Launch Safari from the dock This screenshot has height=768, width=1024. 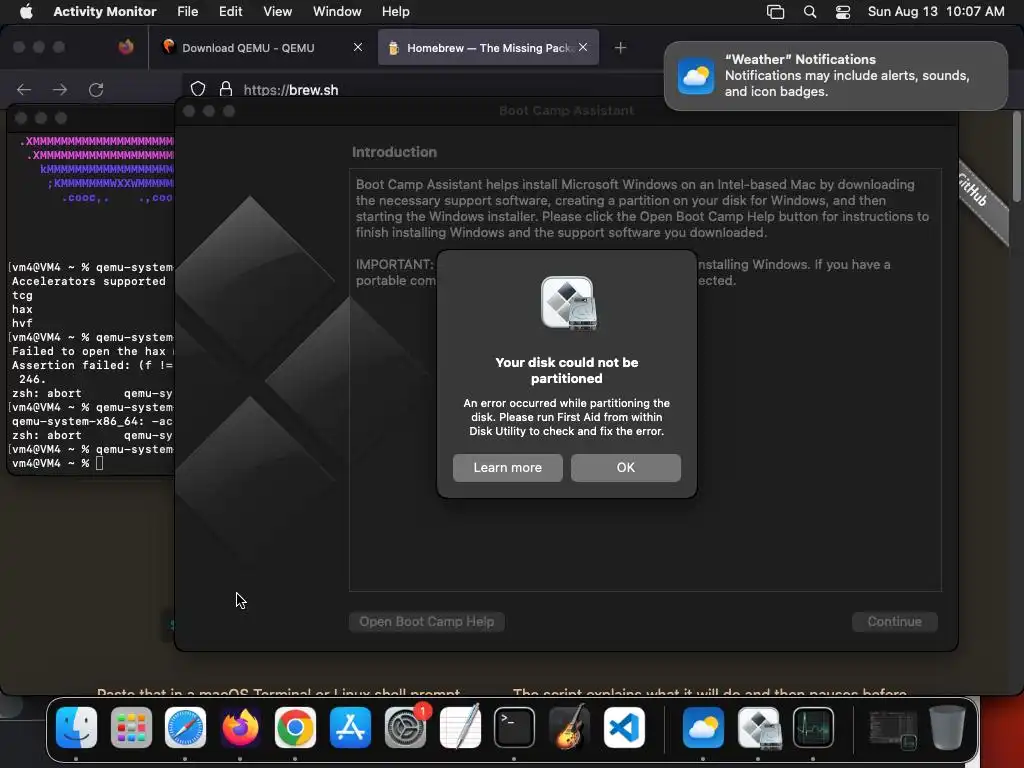point(185,727)
